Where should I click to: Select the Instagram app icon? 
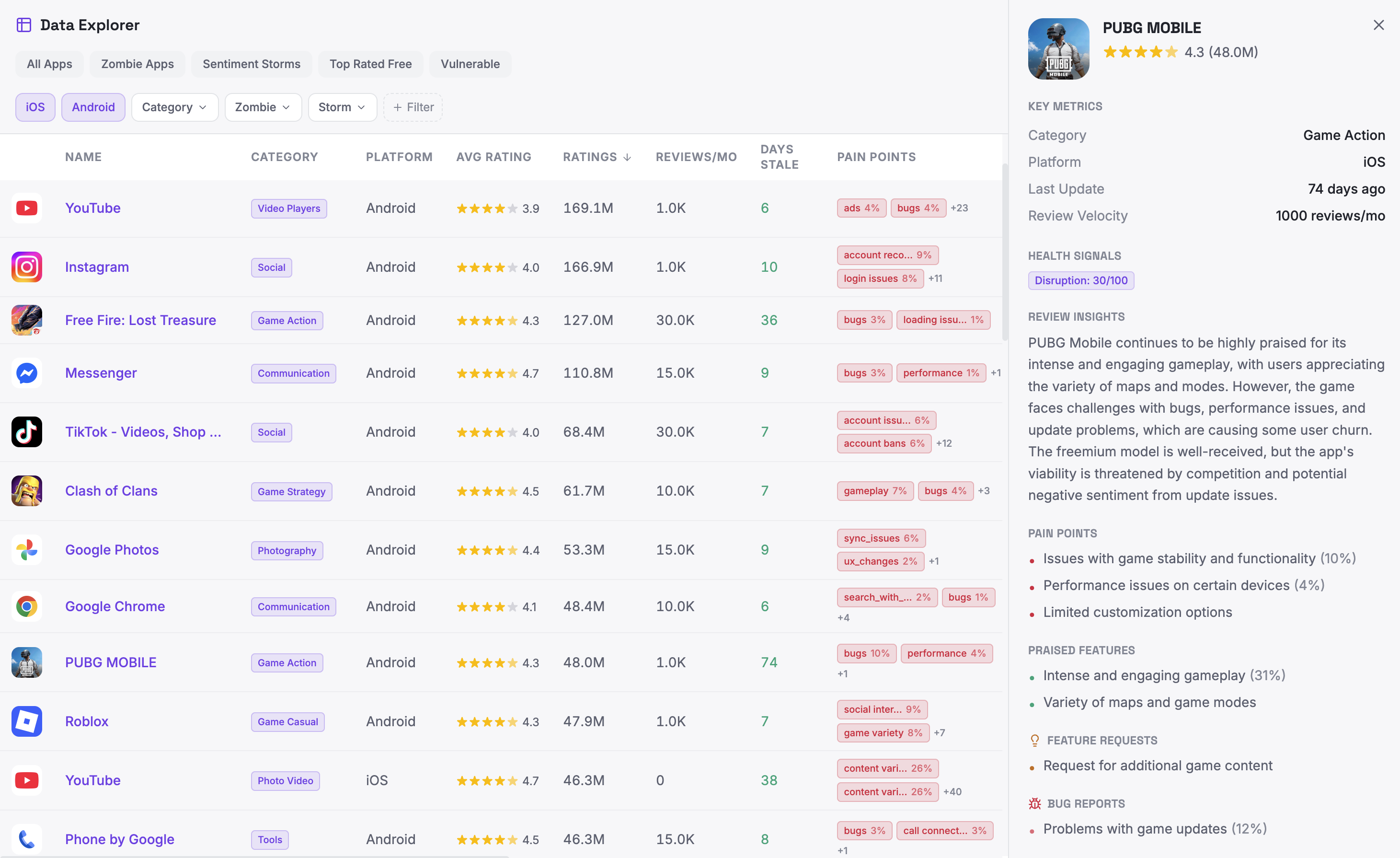pyautogui.click(x=26, y=267)
